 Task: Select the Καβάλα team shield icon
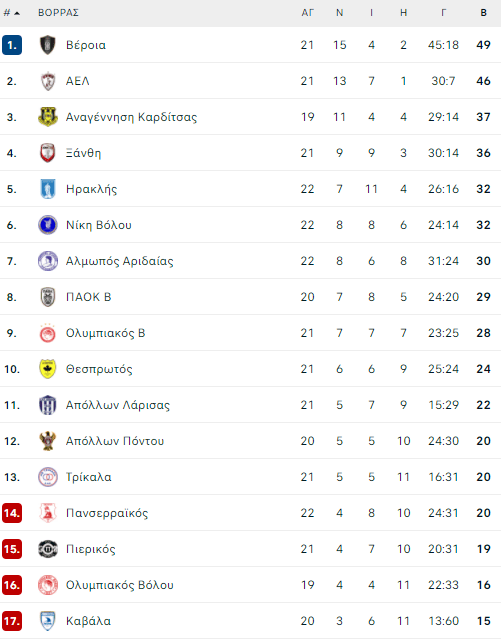coord(48,621)
